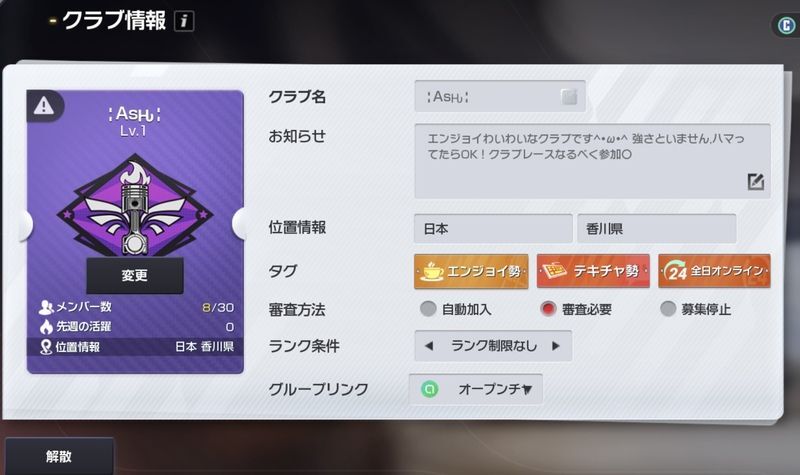Select the 自動加入 radio option
The image size is (800, 475).
point(428,308)
